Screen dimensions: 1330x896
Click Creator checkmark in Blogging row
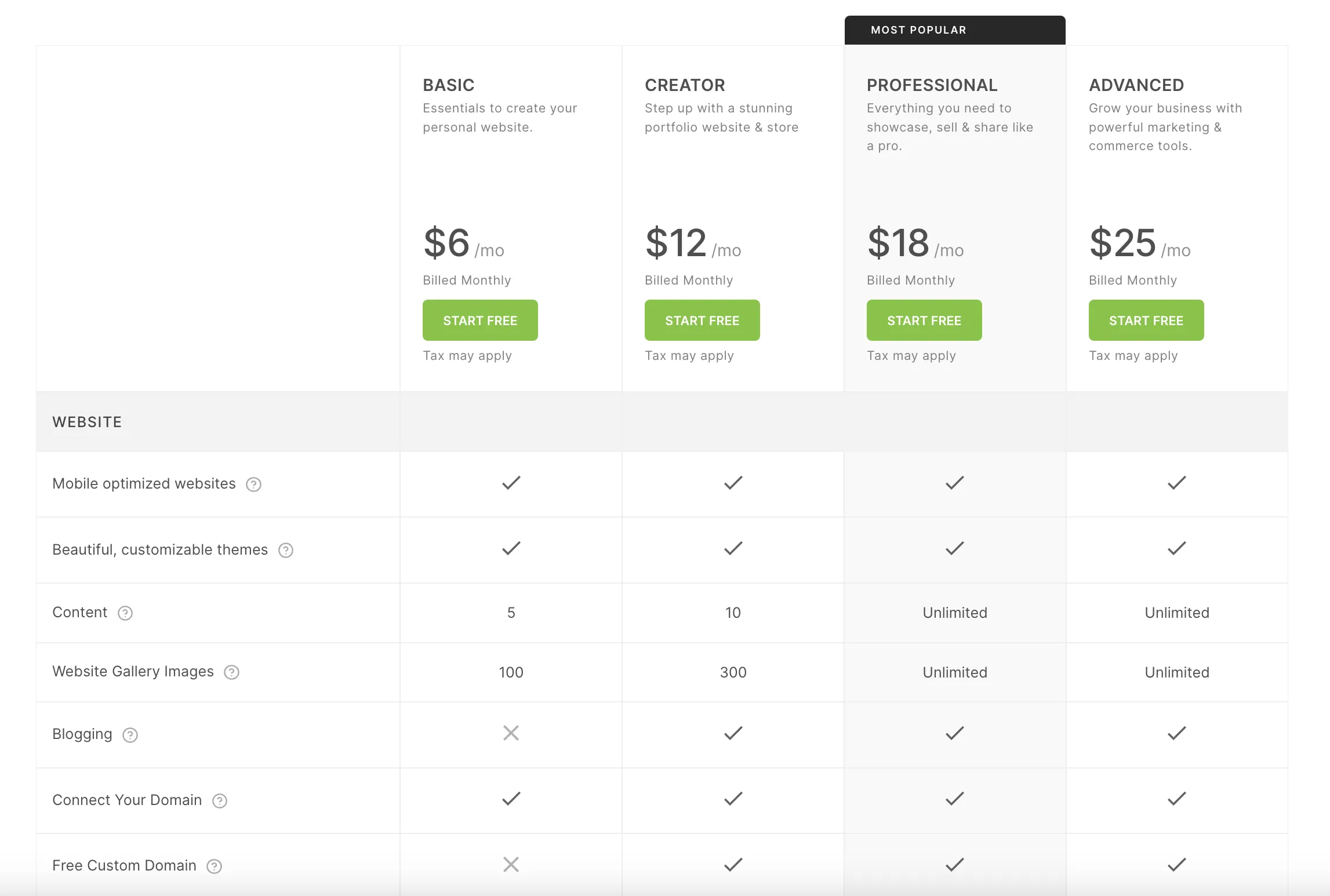coord(733,733)
